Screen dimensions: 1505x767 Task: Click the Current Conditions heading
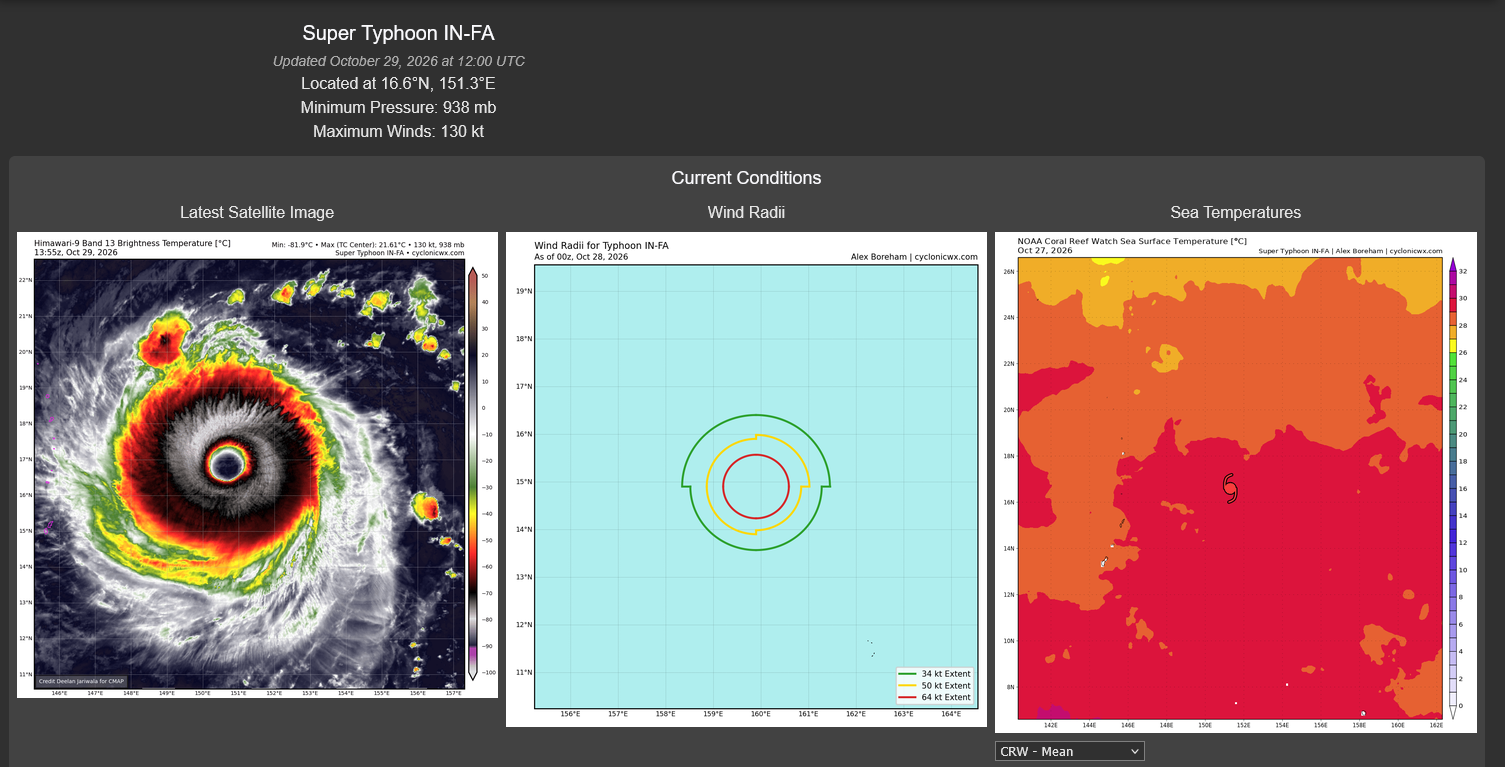(746, 178)
